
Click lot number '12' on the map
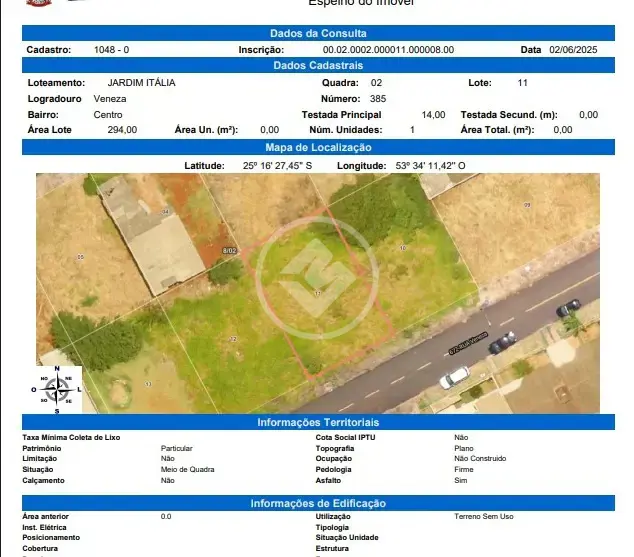point(233,339)
